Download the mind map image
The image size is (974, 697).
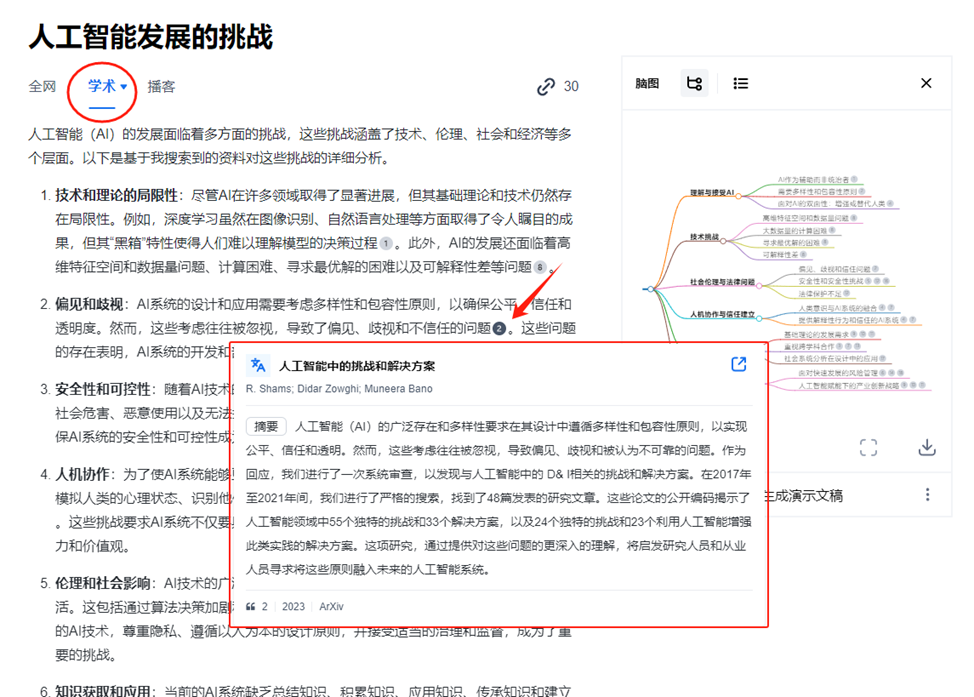(927, 447)
